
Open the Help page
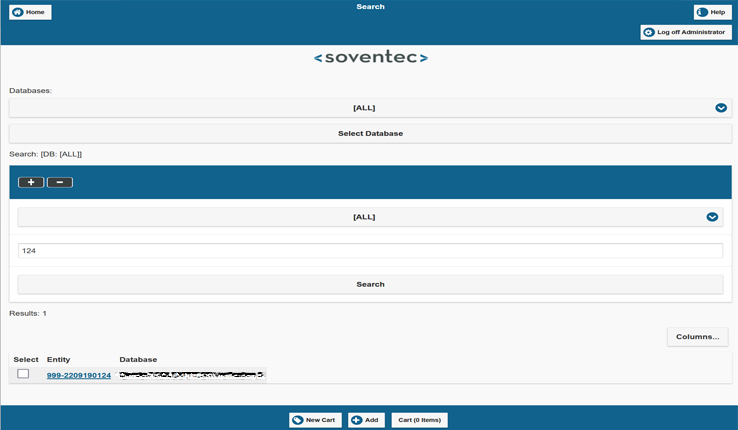pos(713,12)
